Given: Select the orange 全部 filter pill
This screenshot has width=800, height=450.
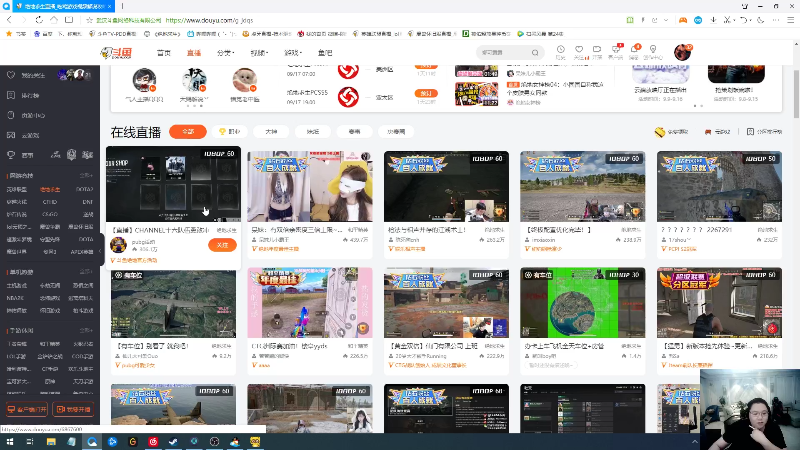Looking at the screenshot, I should click(x=188, y=132).
